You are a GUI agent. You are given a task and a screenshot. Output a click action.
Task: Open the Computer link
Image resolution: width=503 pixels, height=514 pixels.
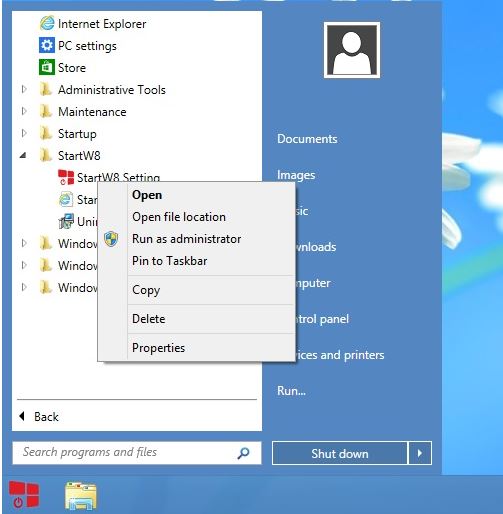click(x=313, y=283)
